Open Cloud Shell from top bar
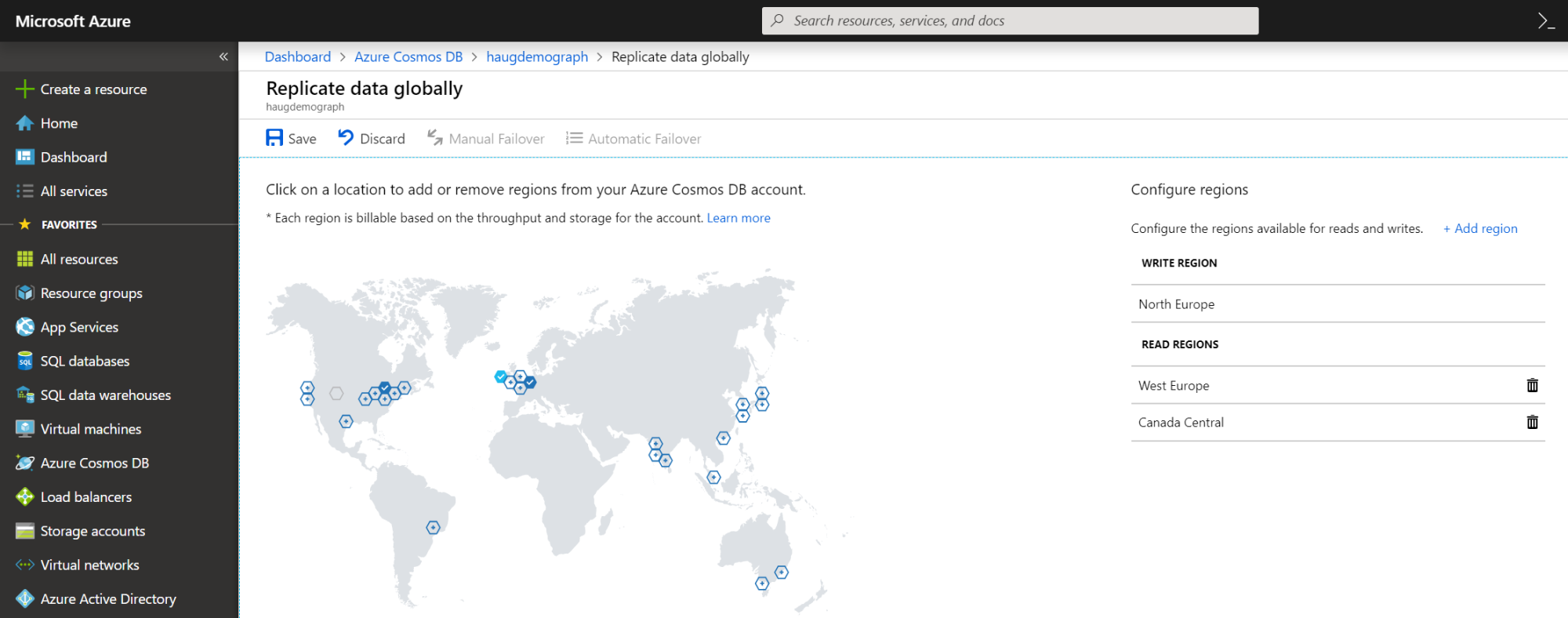1568x618 pixels. pyautogui.click(x=1545, y=21)
